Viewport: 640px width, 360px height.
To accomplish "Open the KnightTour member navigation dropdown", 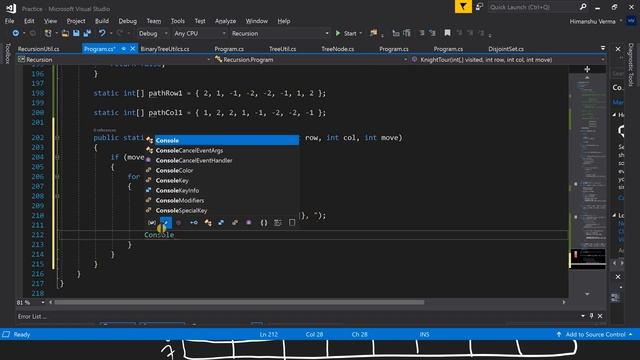I will click(508, 60).
